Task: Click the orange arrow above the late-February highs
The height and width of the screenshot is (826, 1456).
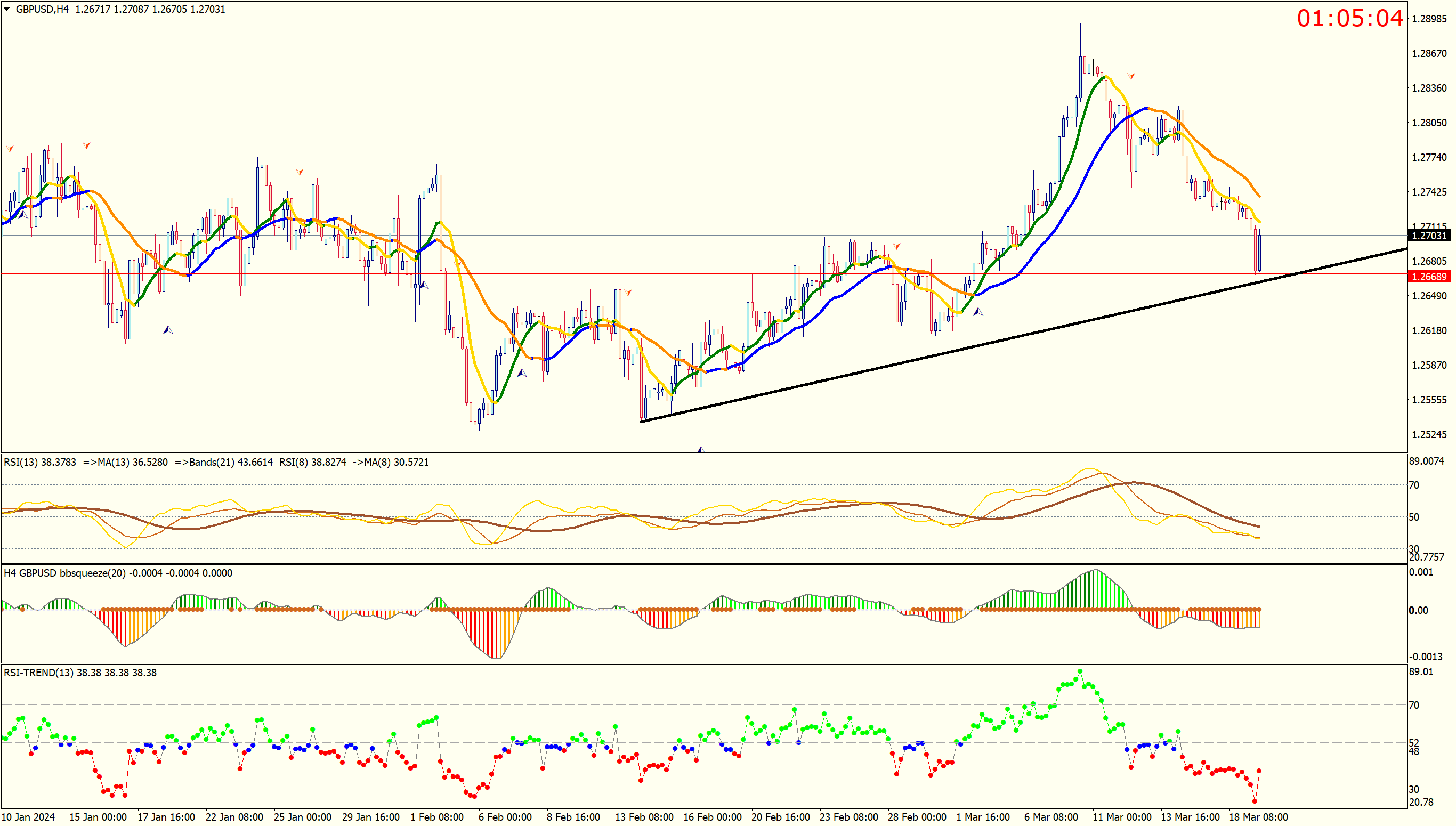Action: 896,246
